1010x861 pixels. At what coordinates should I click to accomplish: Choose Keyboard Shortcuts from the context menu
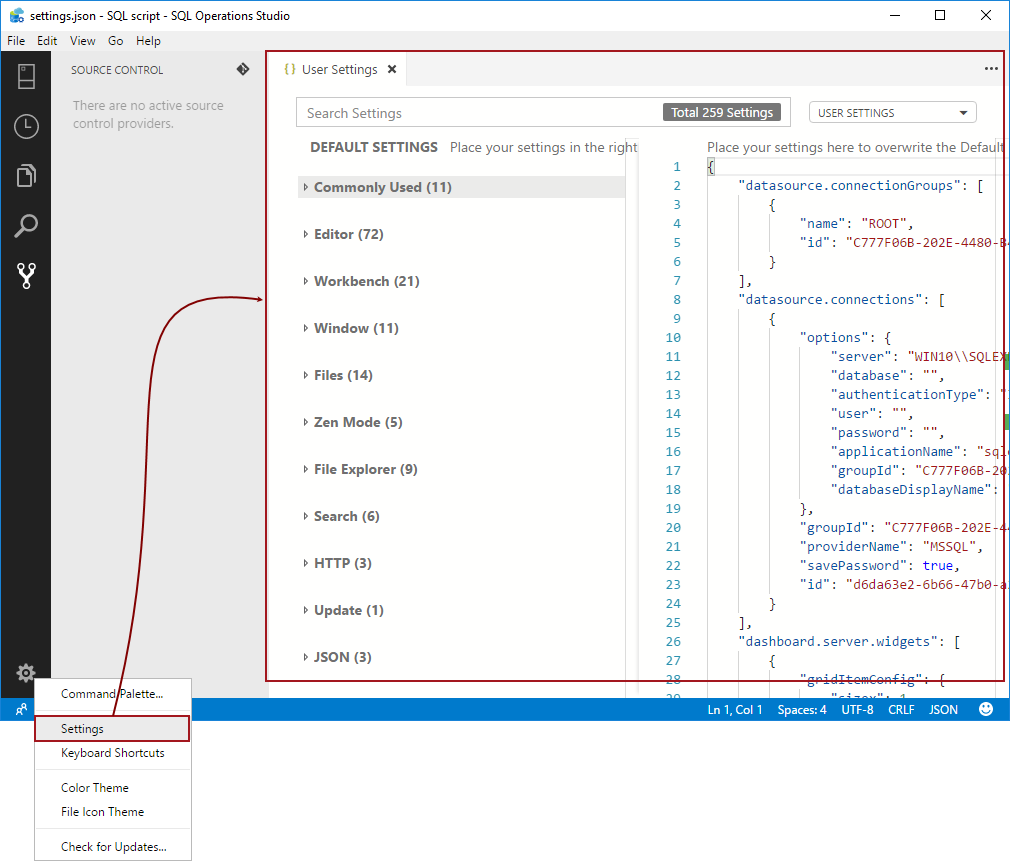(112, 753)
